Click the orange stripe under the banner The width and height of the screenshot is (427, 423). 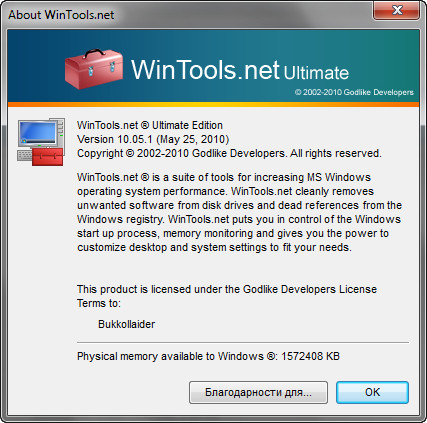[x=213, y=105]
